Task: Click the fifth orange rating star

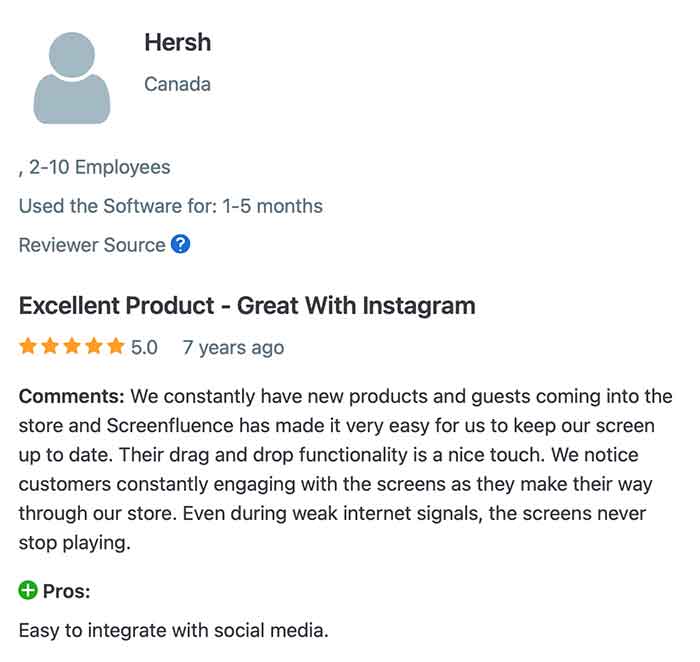Action: tap(118, 347)
